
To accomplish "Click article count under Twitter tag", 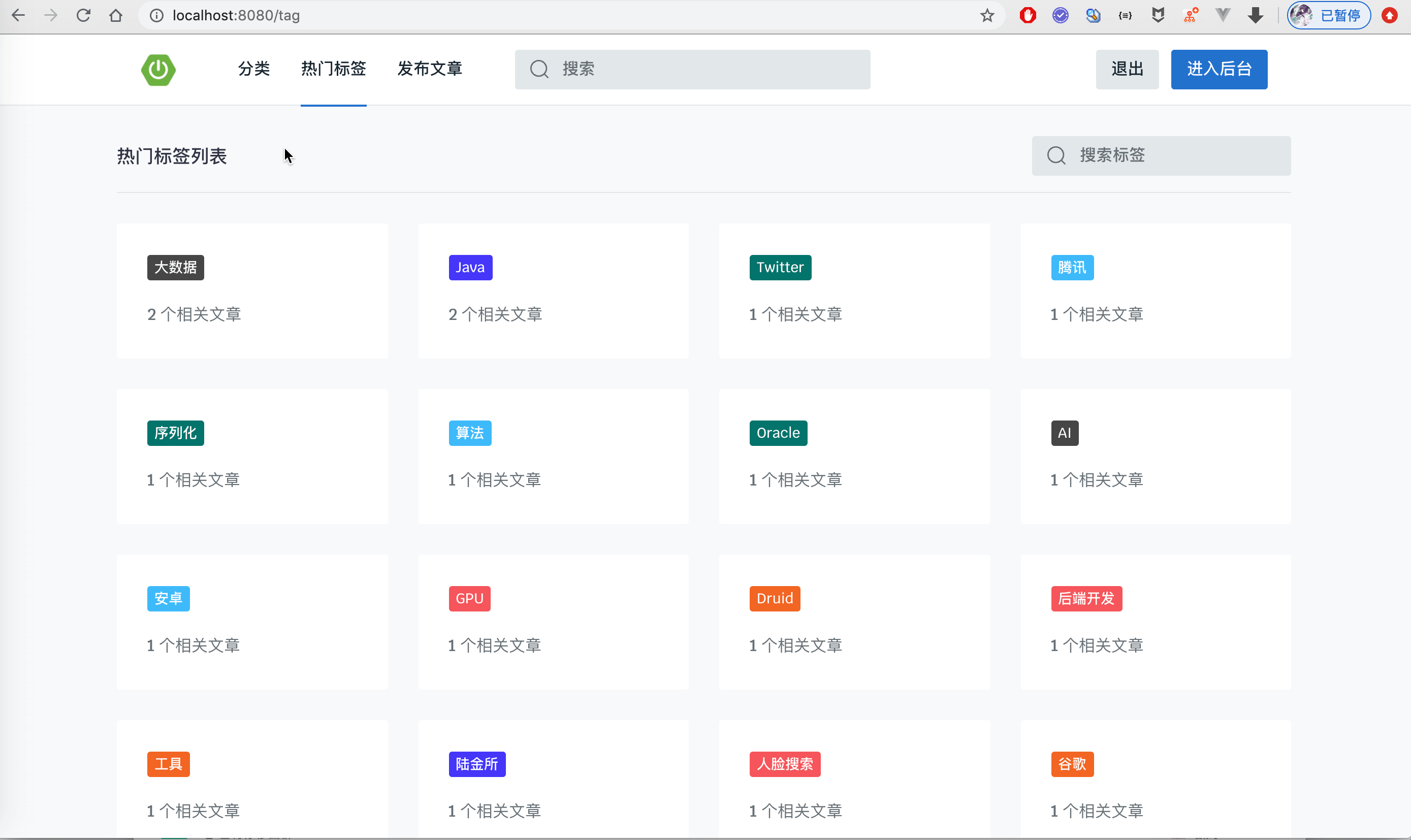I will tap(796, 314).
